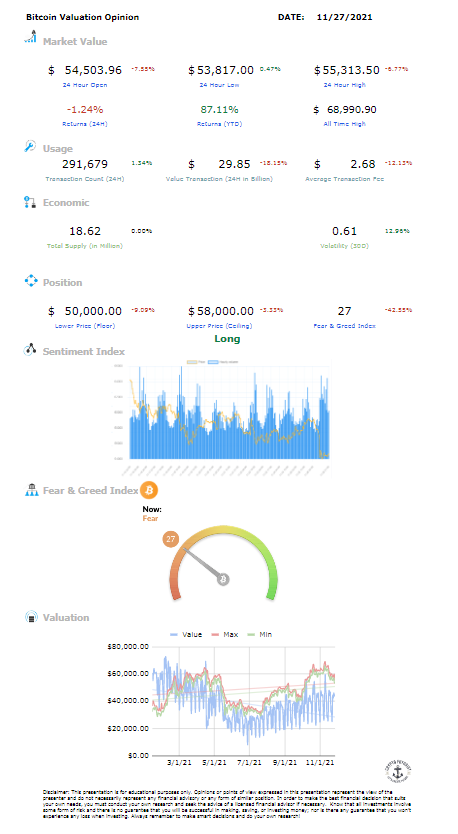458x834 pixels.
Task: Click the Sentiment Index nodes icon
Action: (30, 349)
